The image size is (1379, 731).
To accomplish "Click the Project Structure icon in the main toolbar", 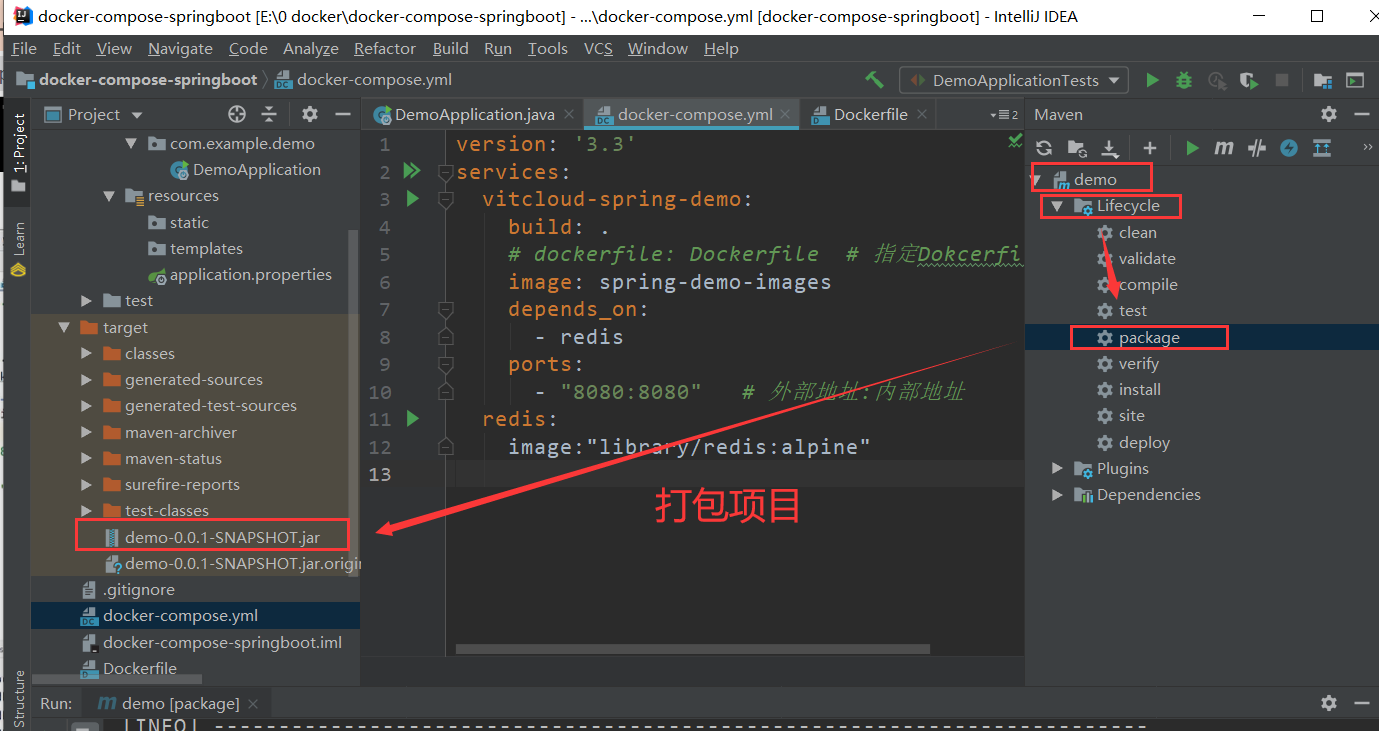I will point(1322,80).
